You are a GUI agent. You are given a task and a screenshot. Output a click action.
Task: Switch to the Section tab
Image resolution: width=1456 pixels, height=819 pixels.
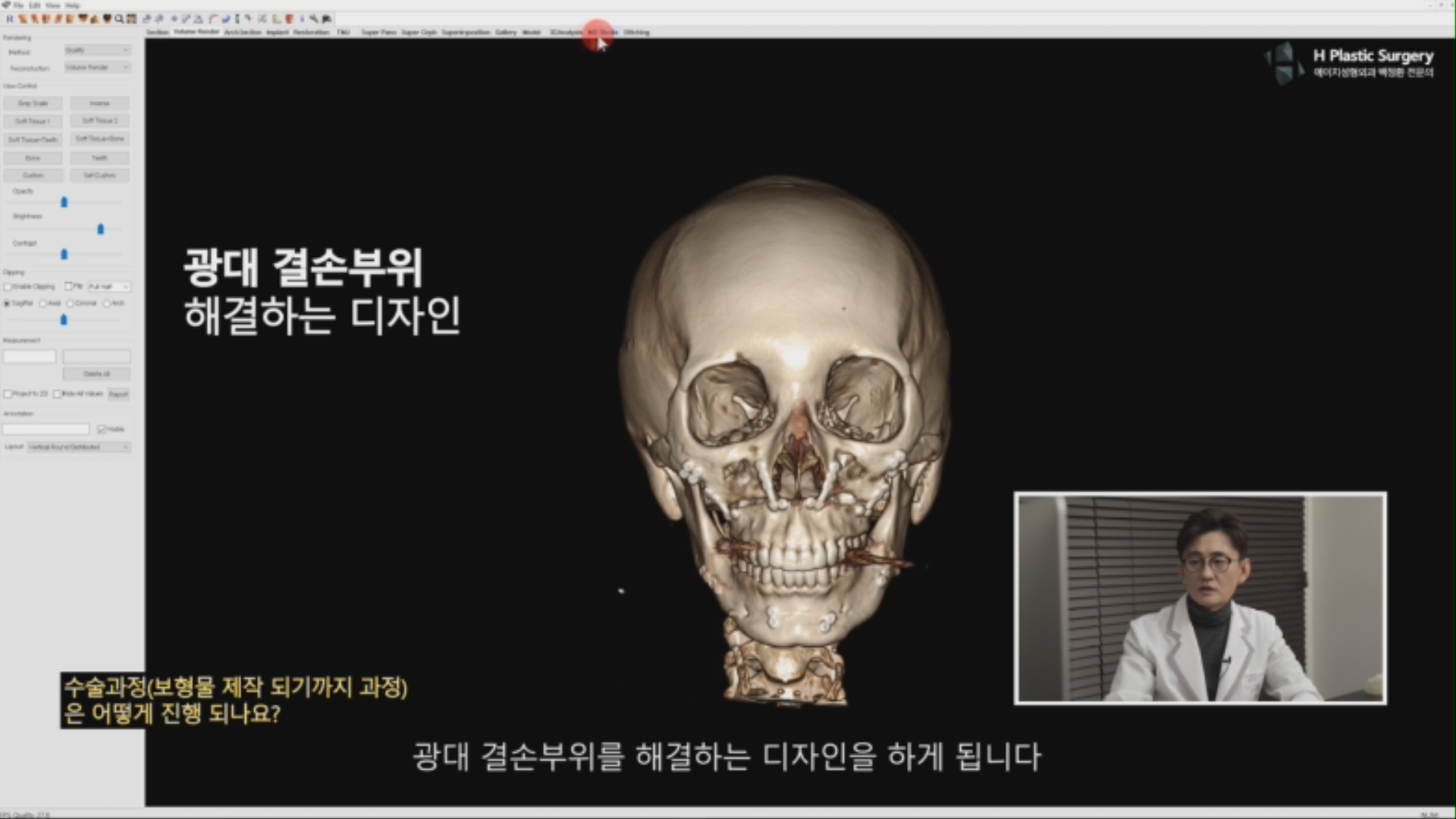click(x=158, y=32)
